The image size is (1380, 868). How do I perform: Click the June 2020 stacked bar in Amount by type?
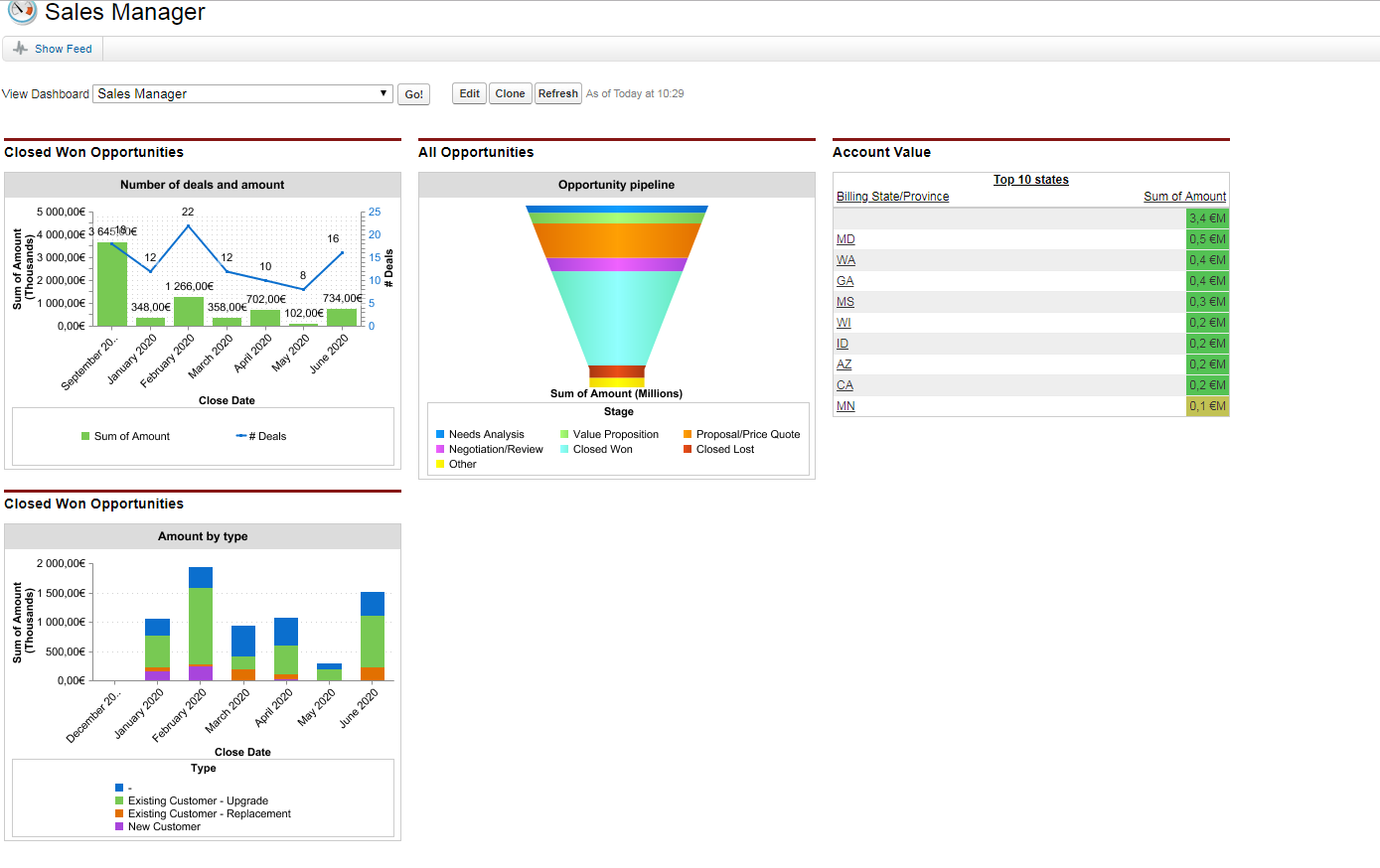pos(373,636)
